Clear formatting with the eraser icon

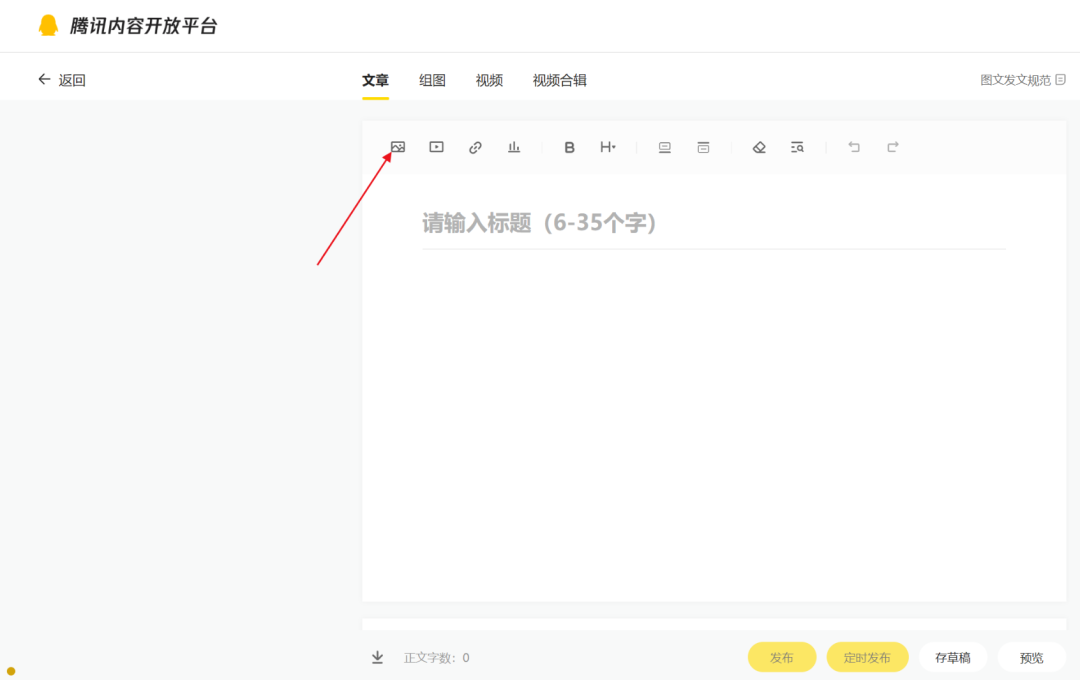click(x=759, y=147)
